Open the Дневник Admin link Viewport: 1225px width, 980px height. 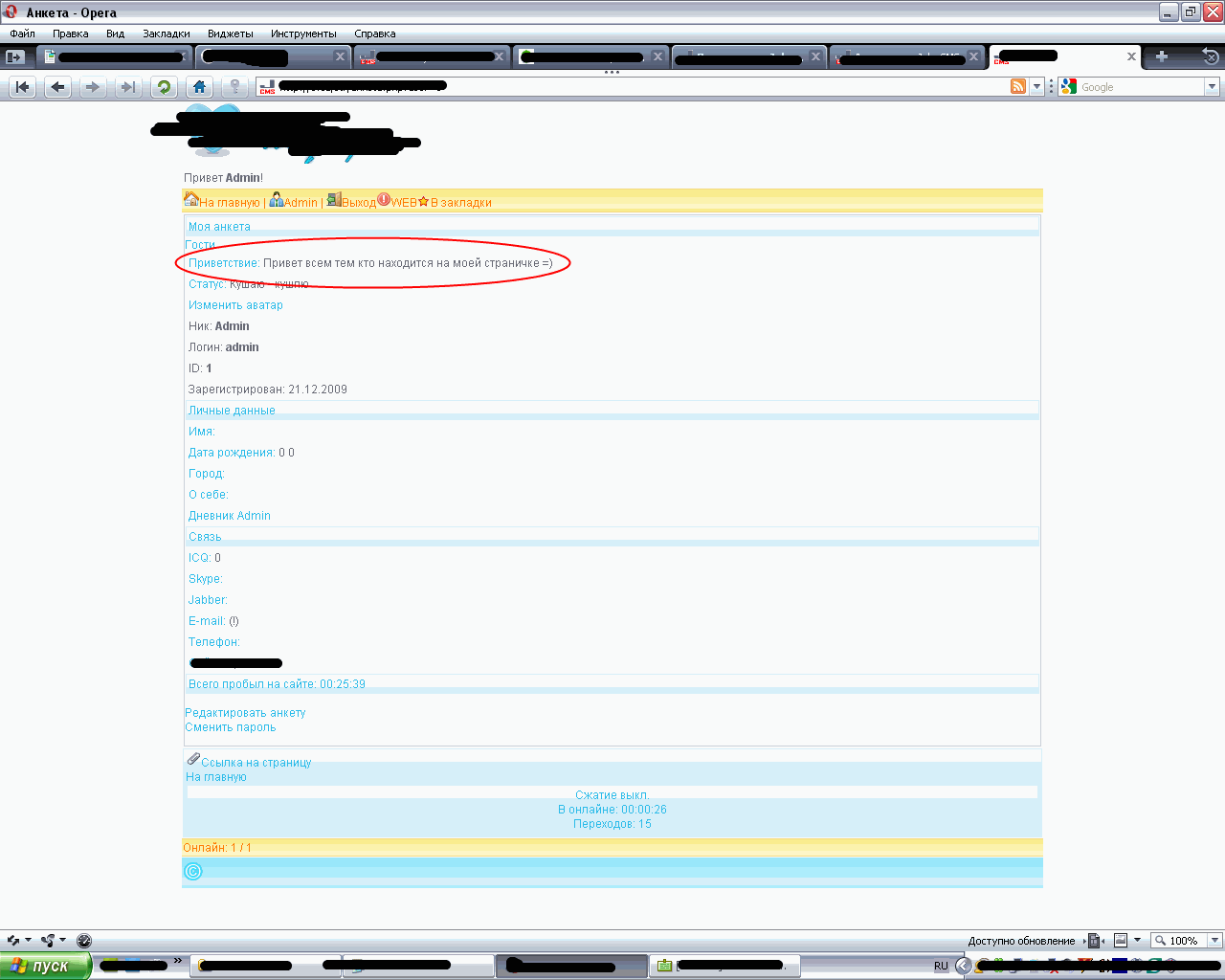coord(230,516)
